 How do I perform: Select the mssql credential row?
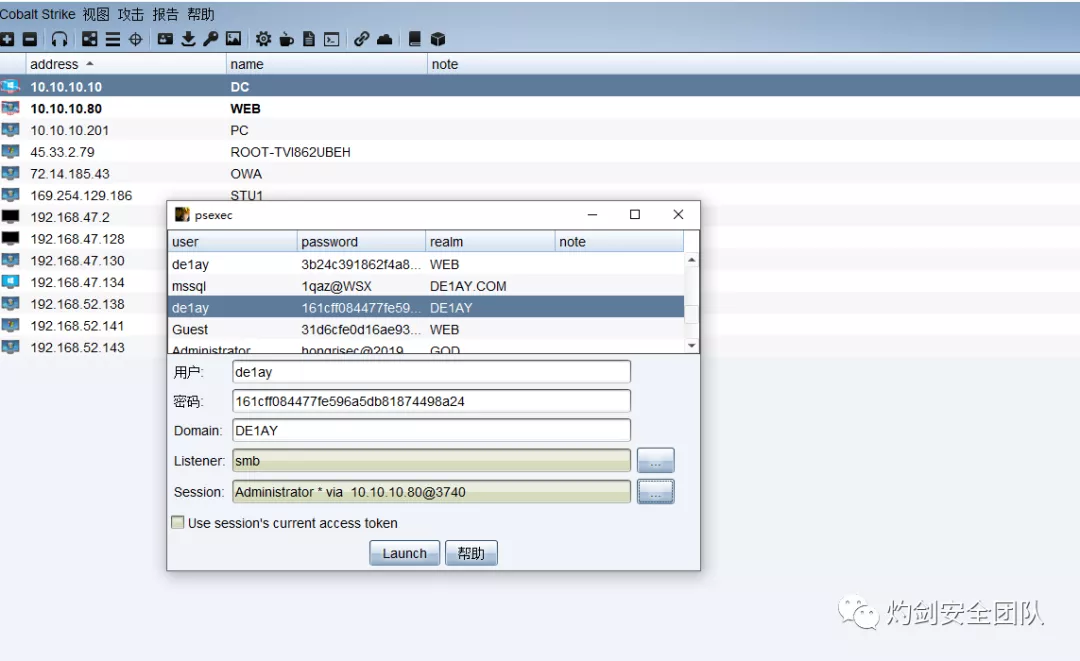(426, 286)
